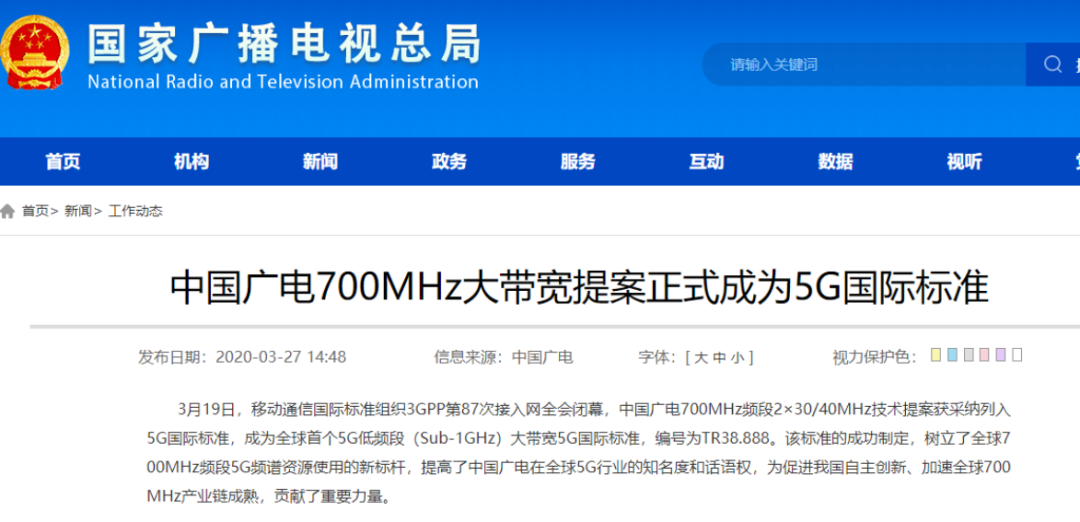Open the 视听 navigation tab
The height and width of the screenshot is (522, 1080).
(x=964, y=162)
